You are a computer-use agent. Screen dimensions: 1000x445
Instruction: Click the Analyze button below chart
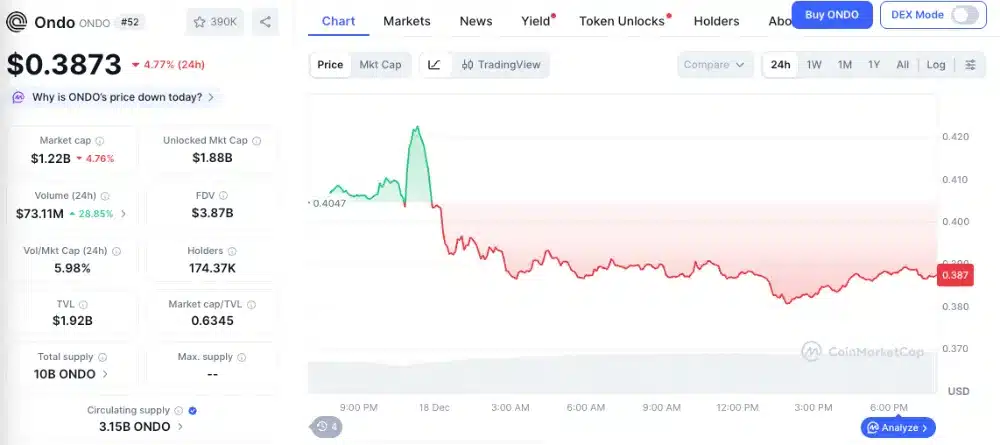(898, 428)
